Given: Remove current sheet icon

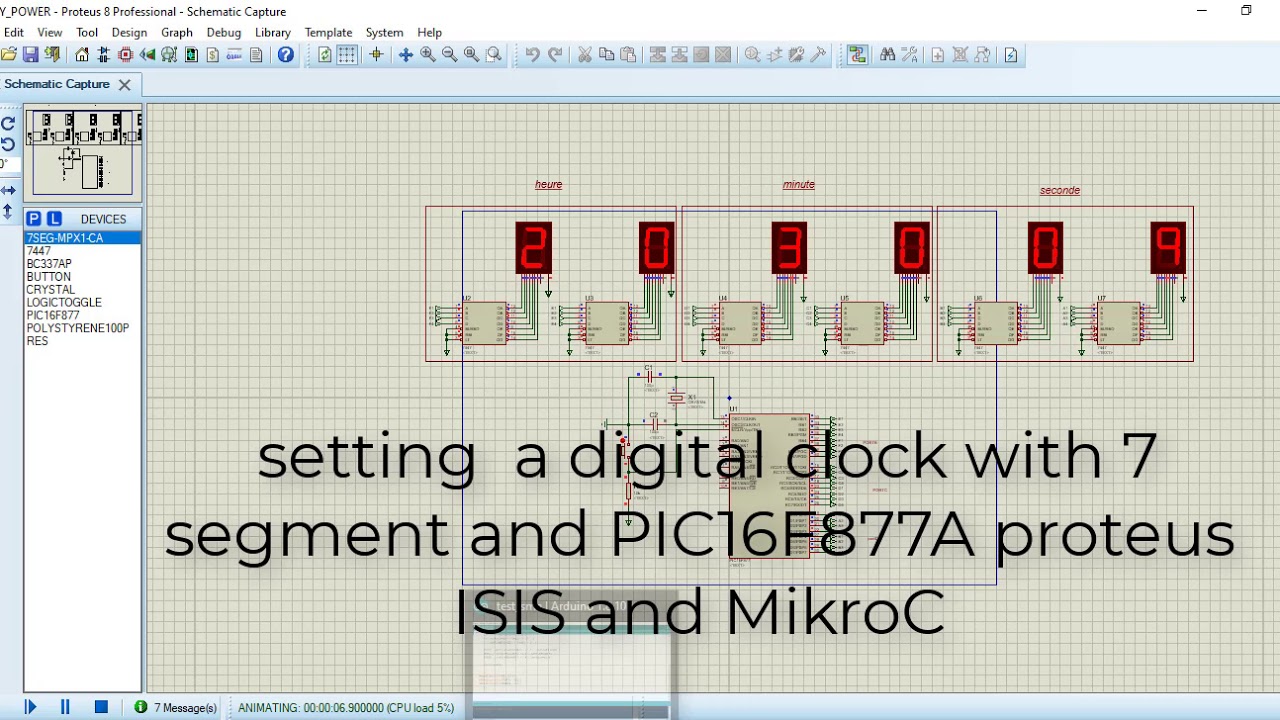Looking at the screenshot, I should pyautogui.click(x=960, y=55).
